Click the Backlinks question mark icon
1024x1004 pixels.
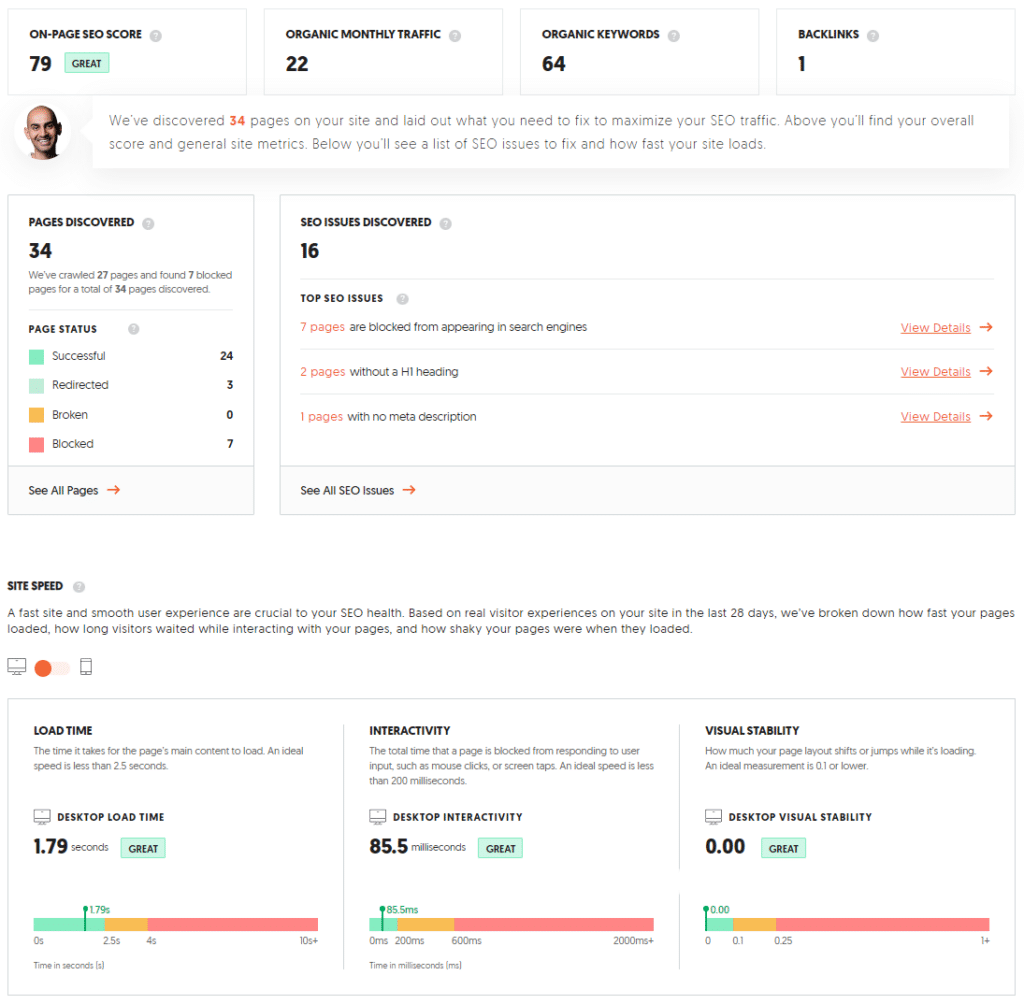[x=871, y=34]
